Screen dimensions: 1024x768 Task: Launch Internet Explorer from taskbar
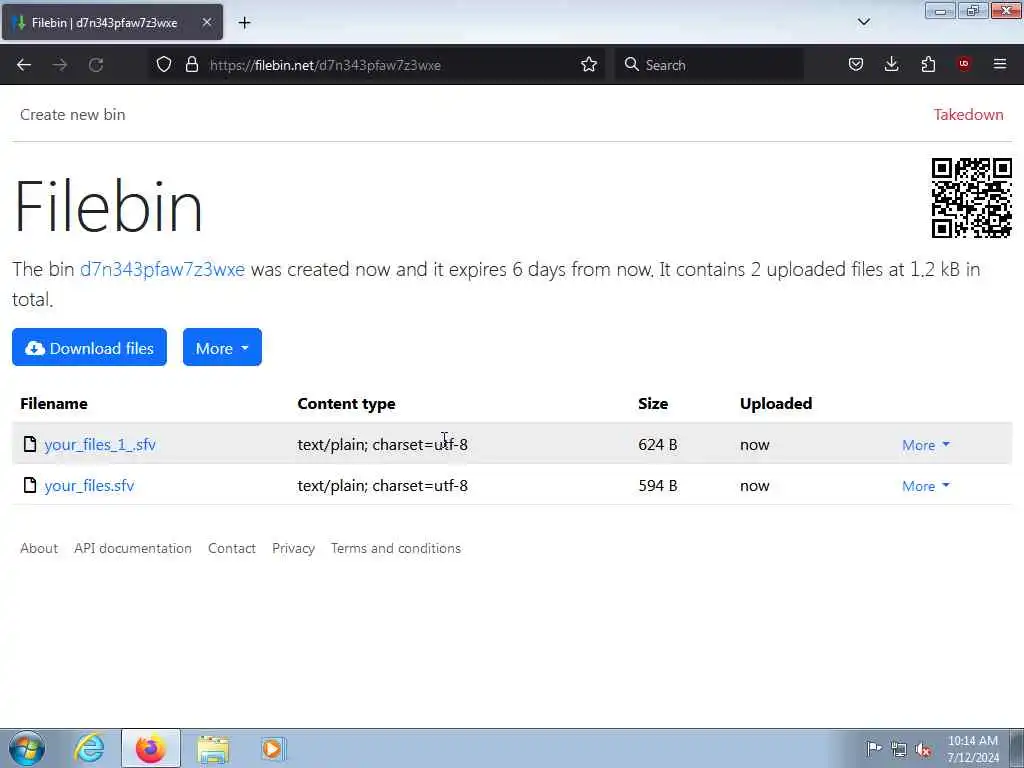click(88, 748)
